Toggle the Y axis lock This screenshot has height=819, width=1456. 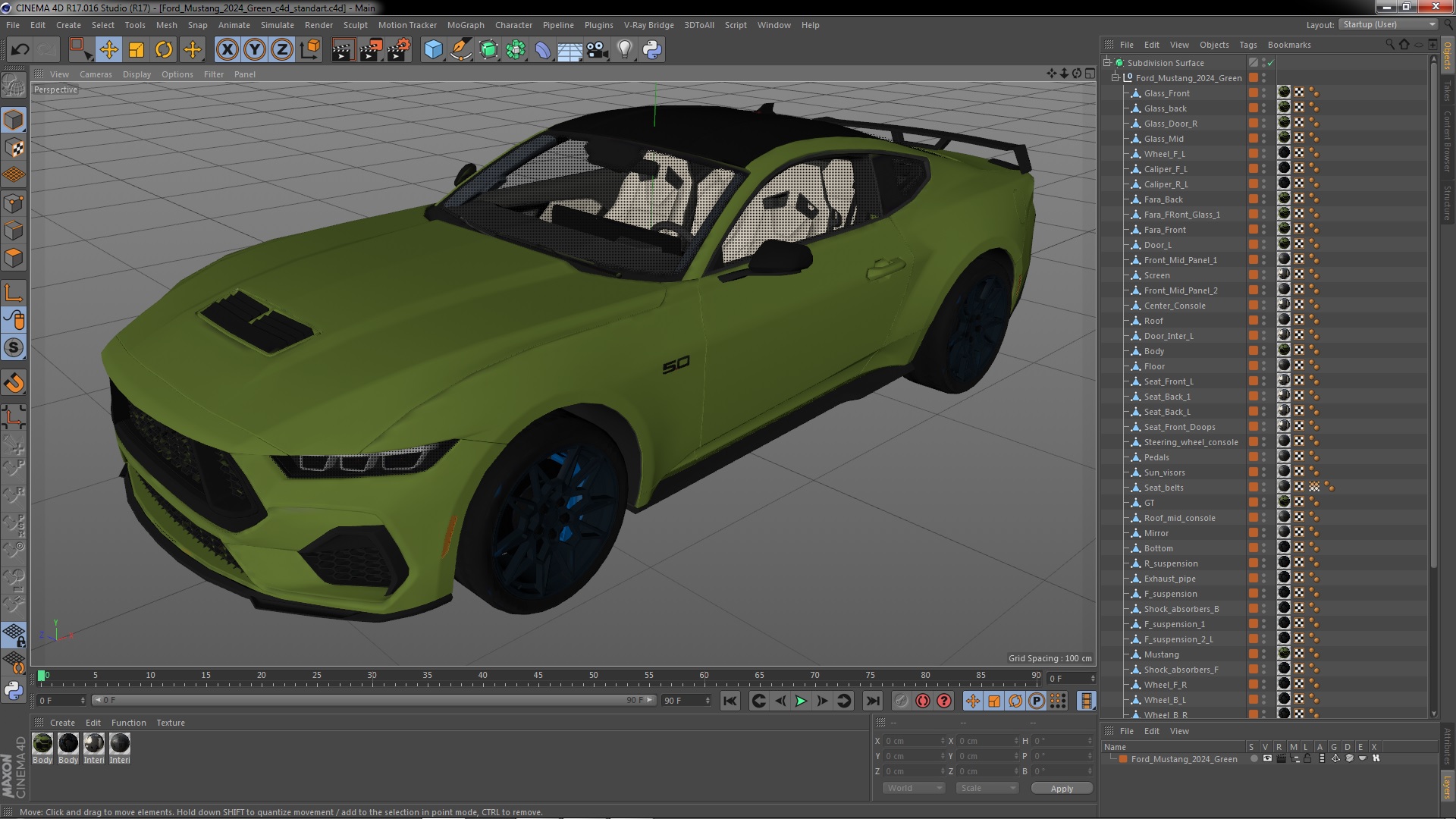tap(255, 50)
